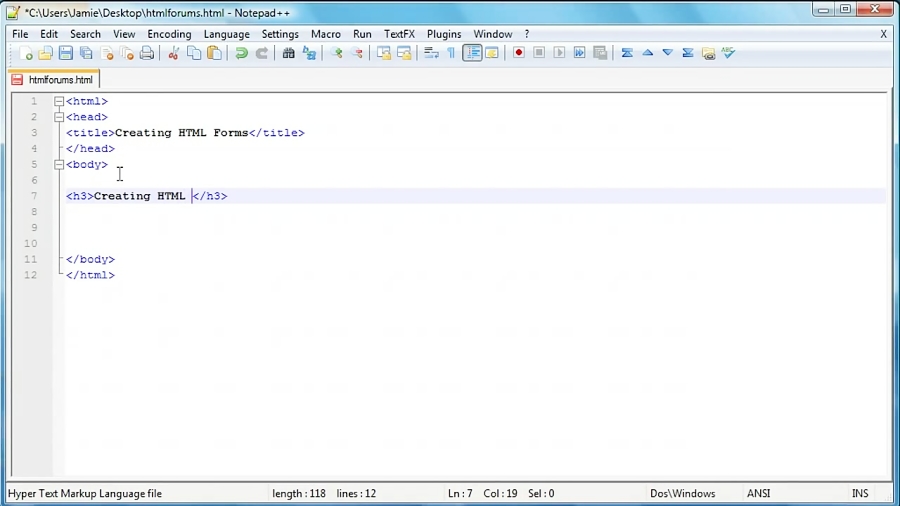
Task: Enable synchronize horizontal scrolling icon
Action: click(x=404, y=53)
